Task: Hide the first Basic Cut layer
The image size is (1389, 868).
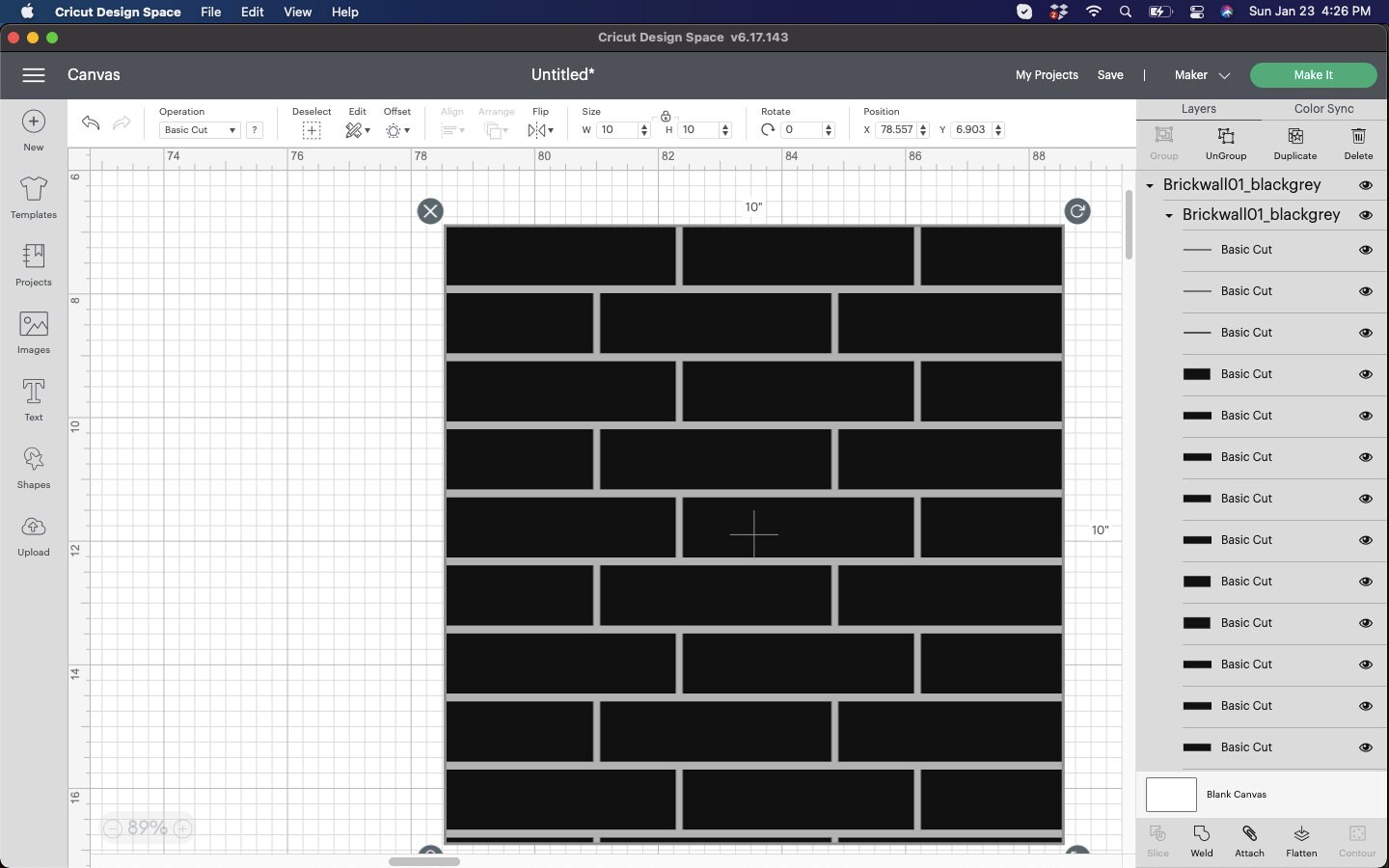Action: coord(1366,250)
